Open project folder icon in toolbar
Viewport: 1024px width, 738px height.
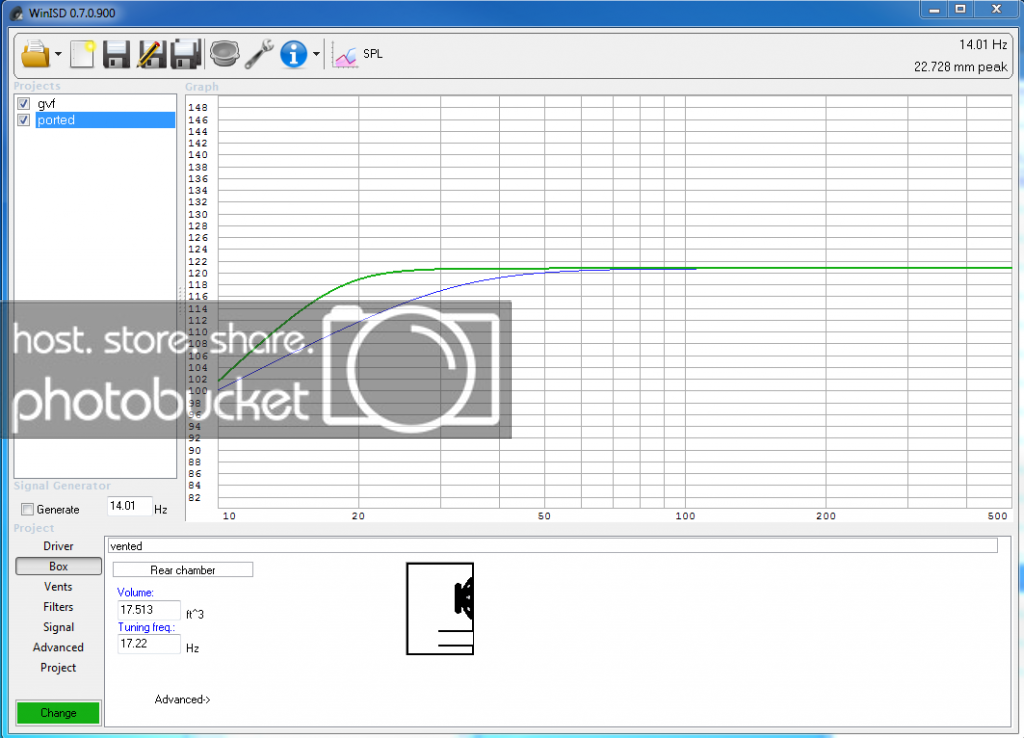(x=35, y=54)
